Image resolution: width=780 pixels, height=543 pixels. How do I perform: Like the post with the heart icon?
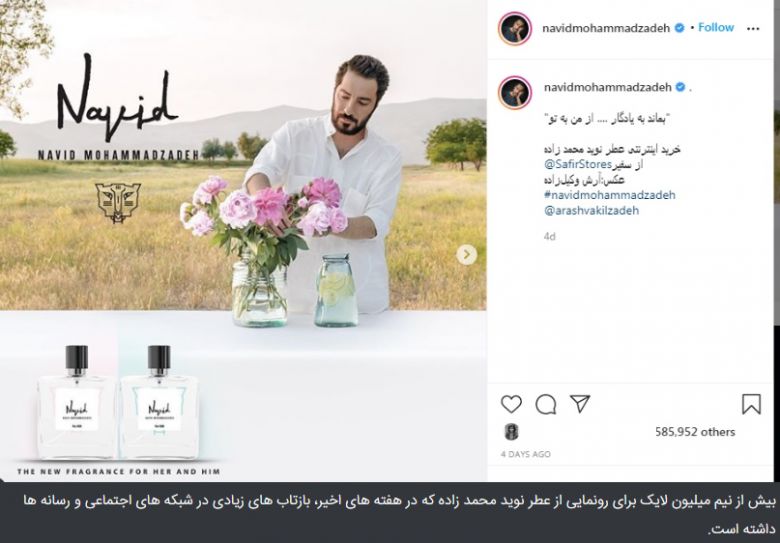pyautogui.click(x=511, y=404)
